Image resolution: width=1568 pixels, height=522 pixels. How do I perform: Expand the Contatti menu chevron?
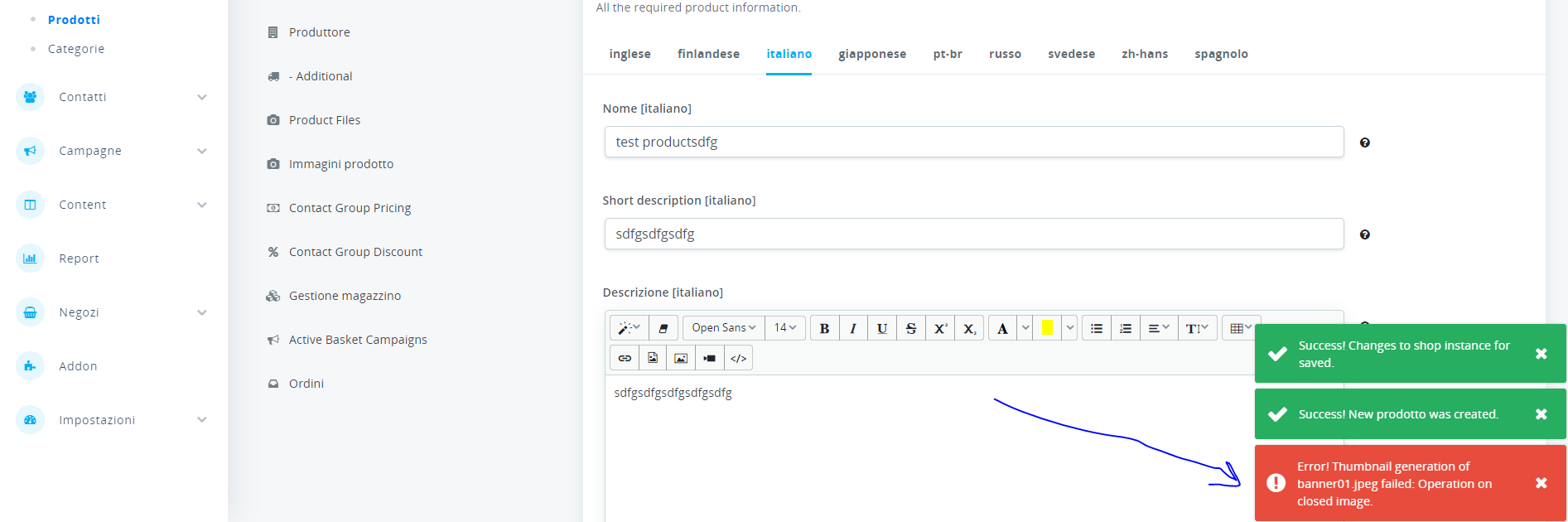point(202,97)
